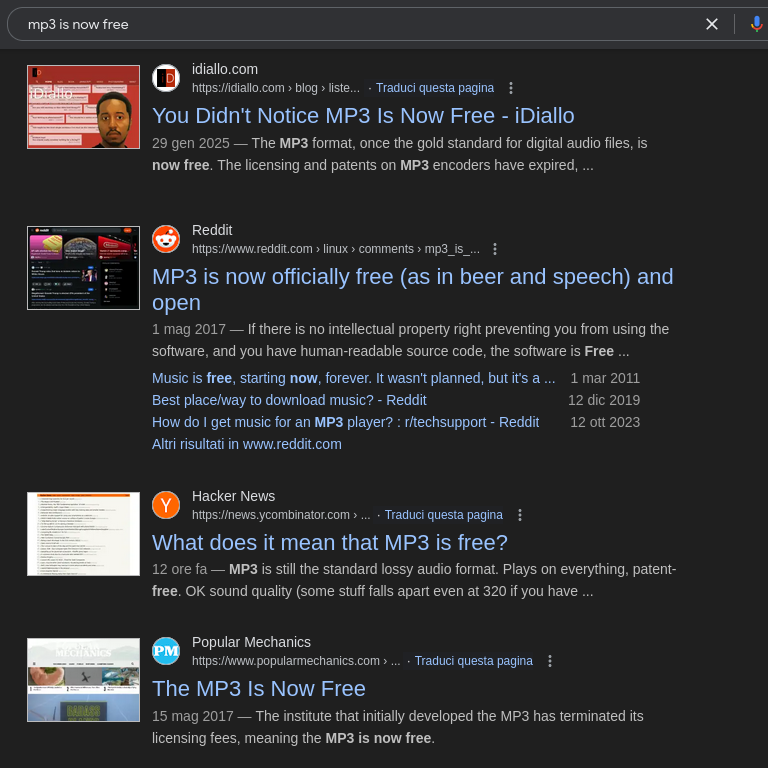Click 'Traduci questa pagina' for the Popular Mechanics result

click(474, 661)
